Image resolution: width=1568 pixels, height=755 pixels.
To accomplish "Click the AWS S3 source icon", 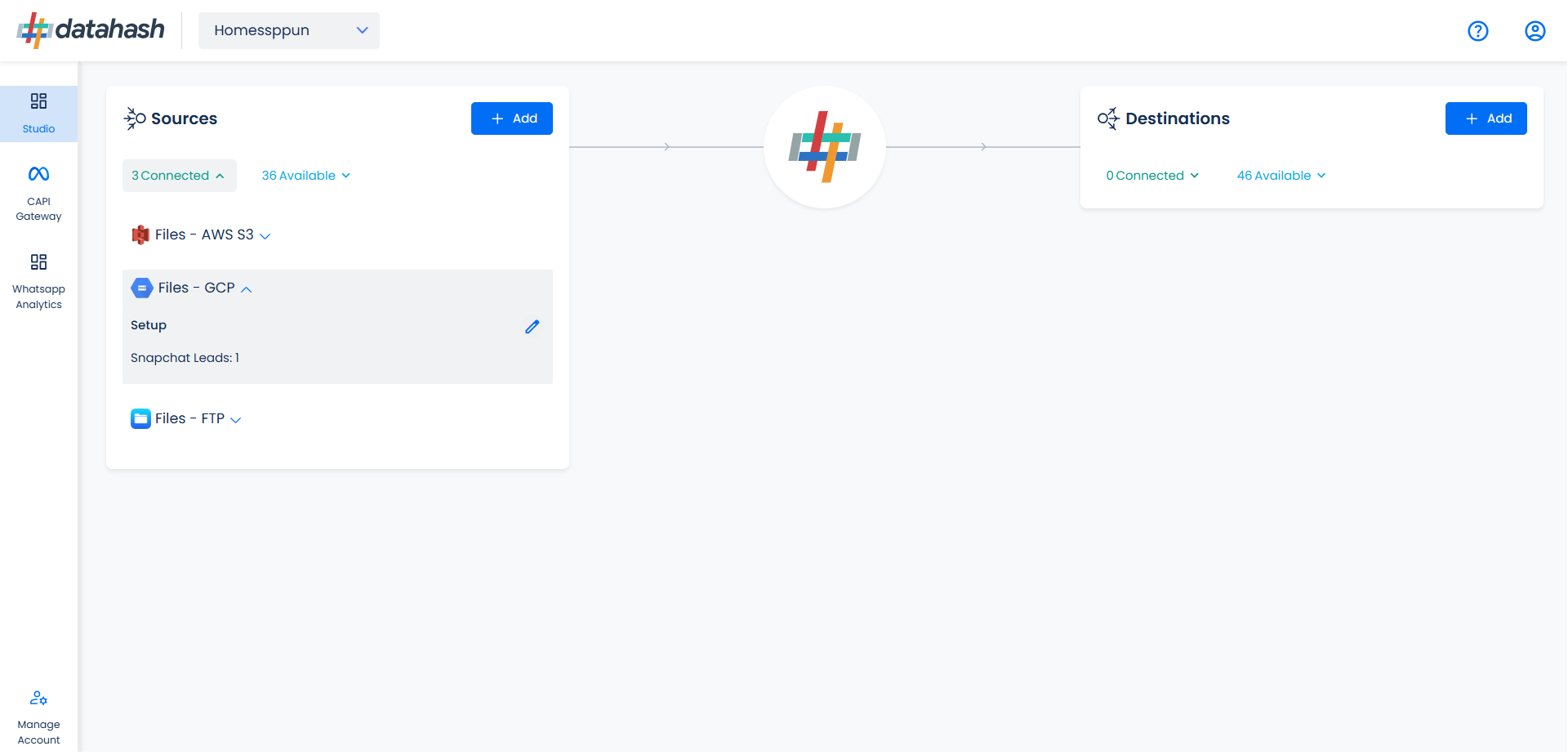I will coord(140,235).
